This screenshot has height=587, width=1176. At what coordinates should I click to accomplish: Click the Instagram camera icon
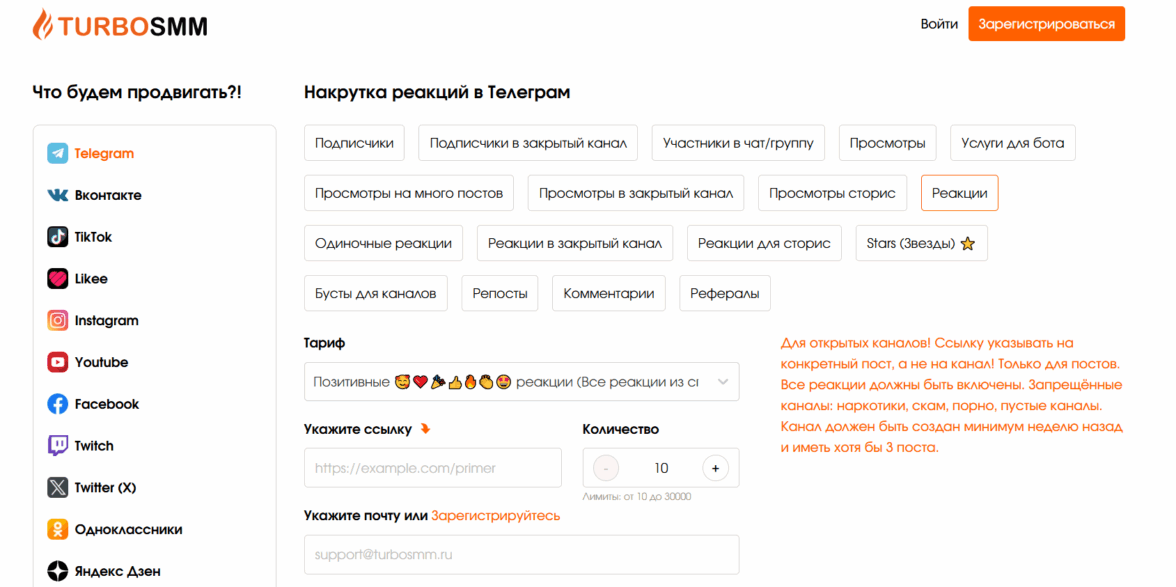(x=58, y=321)
